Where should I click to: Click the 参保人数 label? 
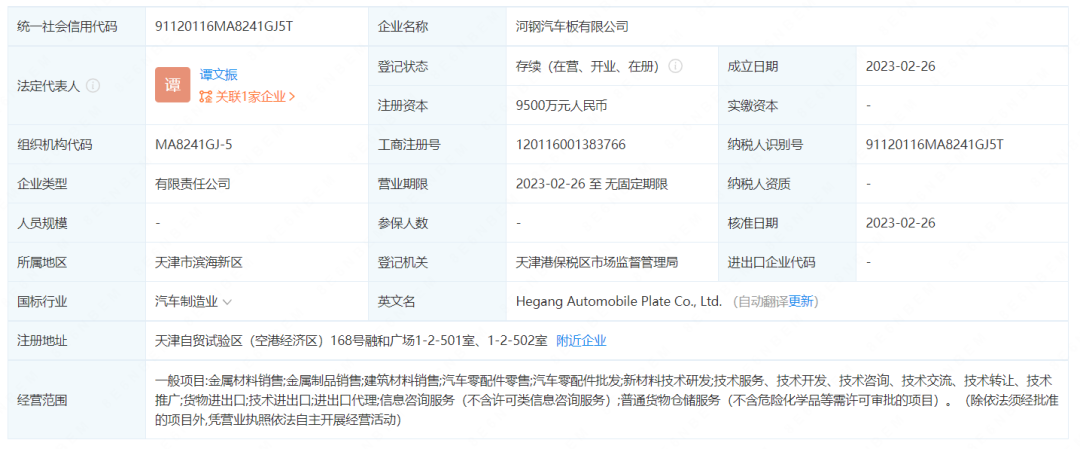click(x=403, y=223)
